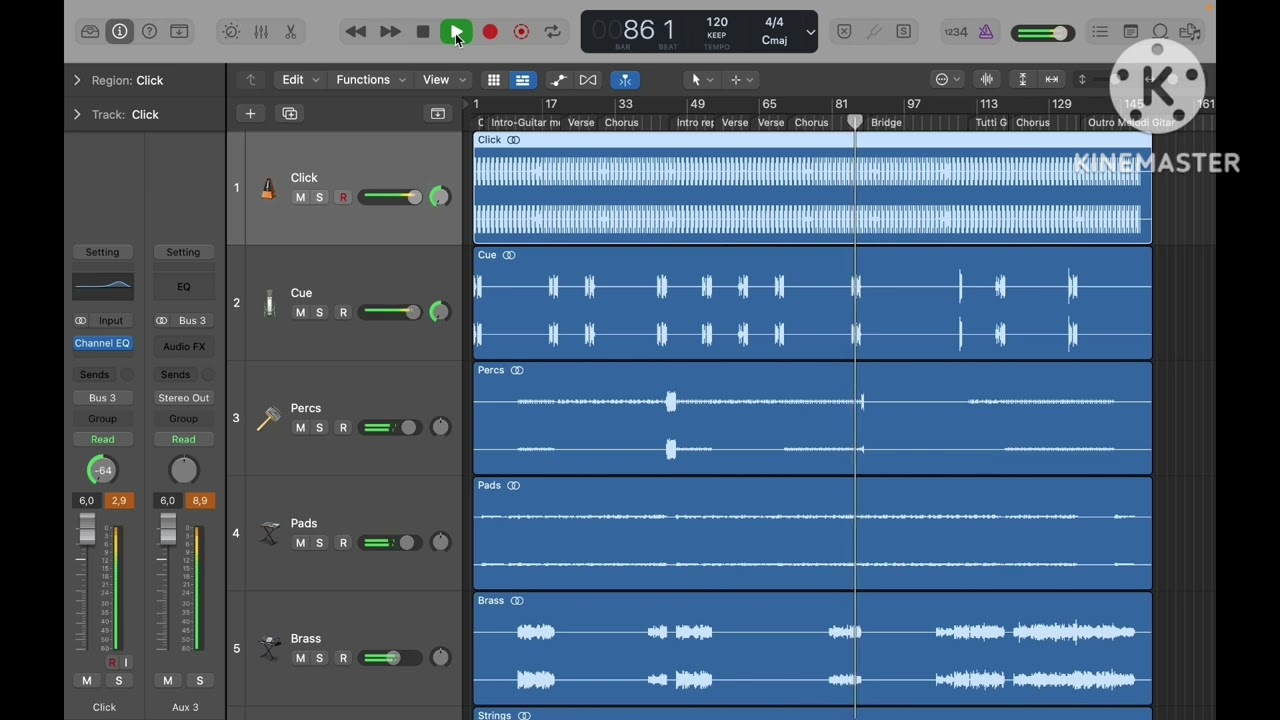Open Quick Help question mark icon
1280x720 pixels.
[x=150, y=32]
